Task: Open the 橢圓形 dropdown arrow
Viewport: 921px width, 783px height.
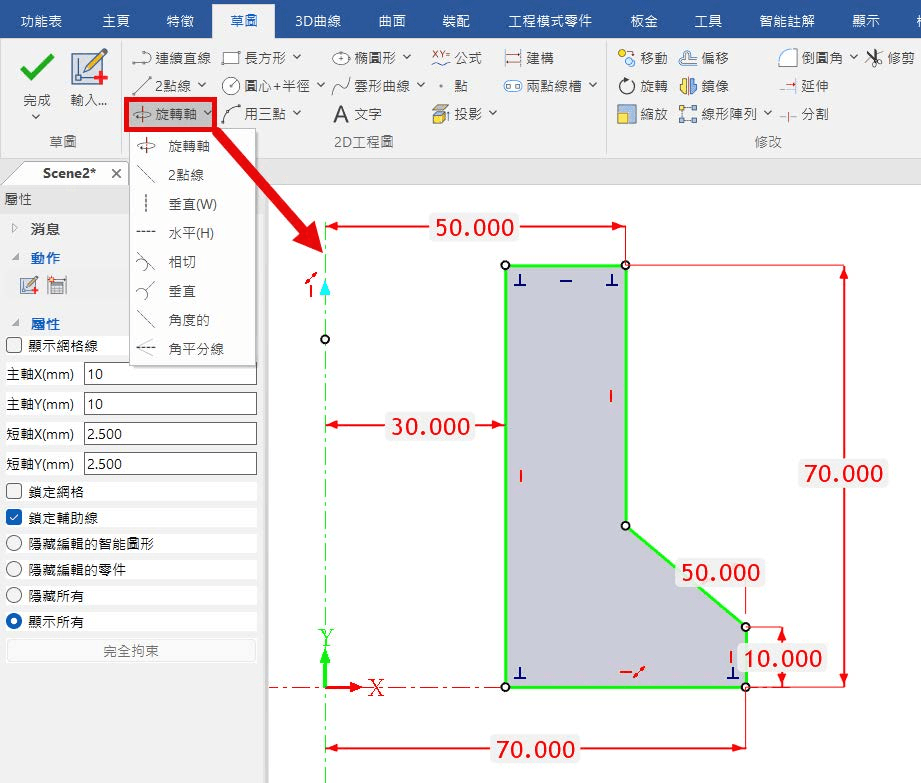Action: 407,57
